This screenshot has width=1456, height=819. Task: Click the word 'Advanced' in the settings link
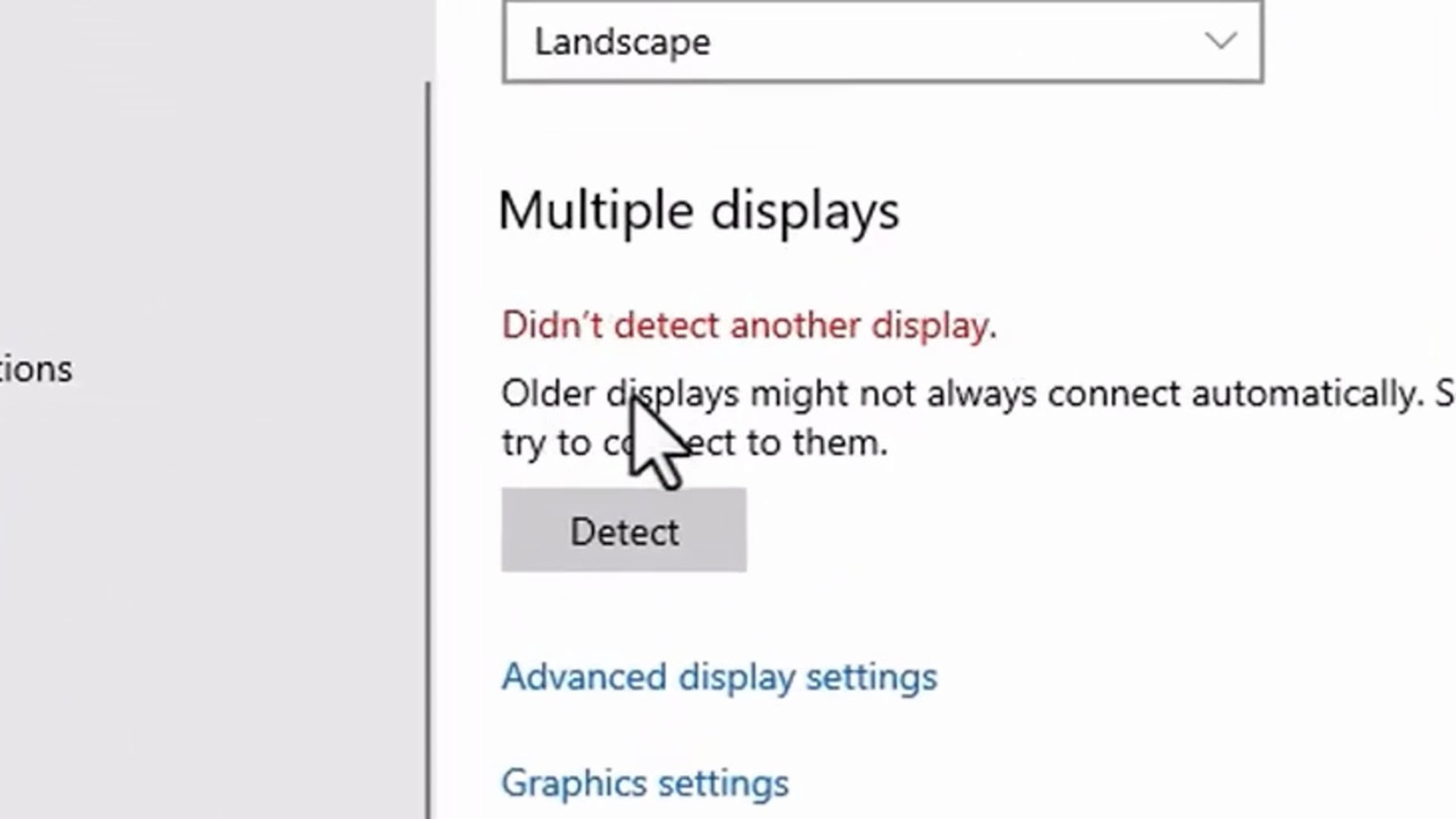584,676
